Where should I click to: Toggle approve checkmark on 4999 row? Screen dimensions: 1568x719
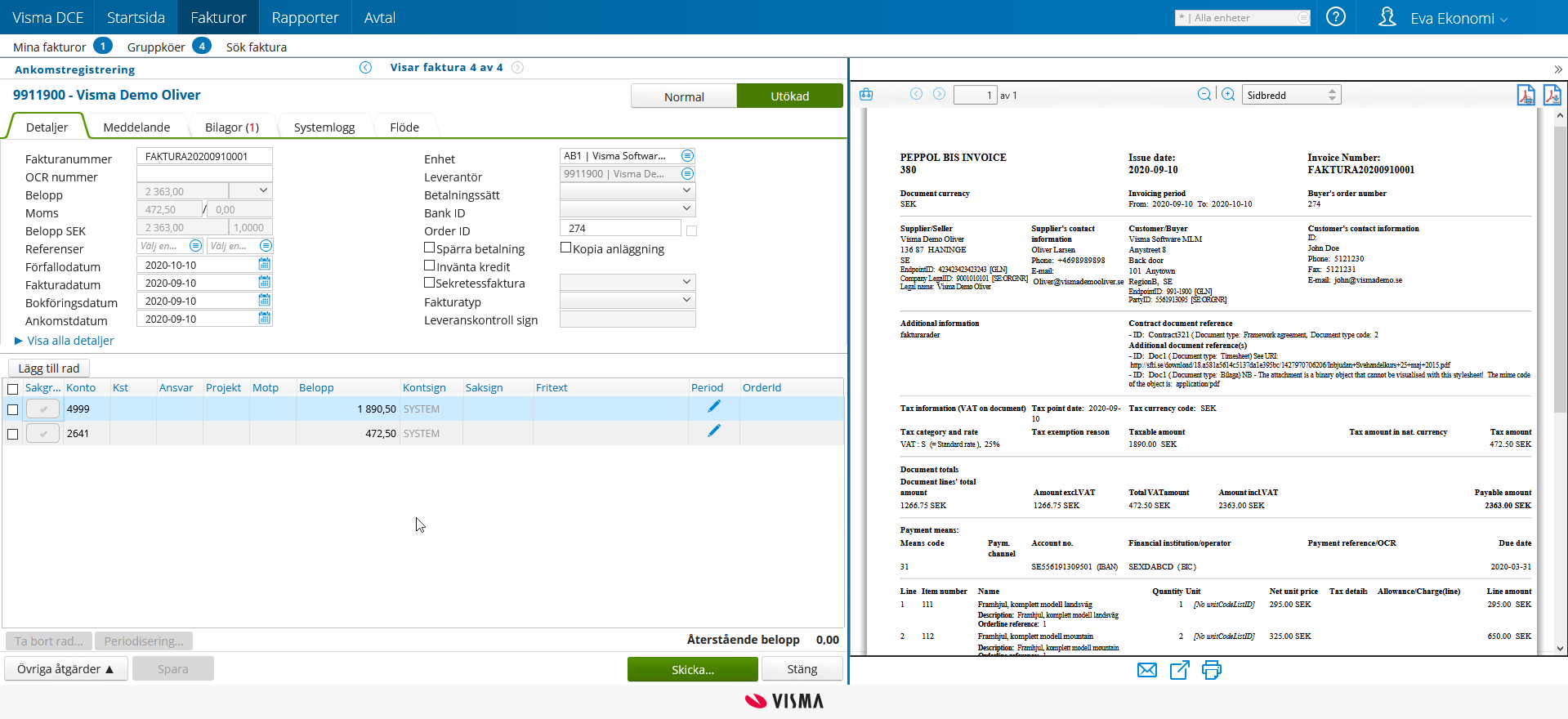click(x=43, y=409)
